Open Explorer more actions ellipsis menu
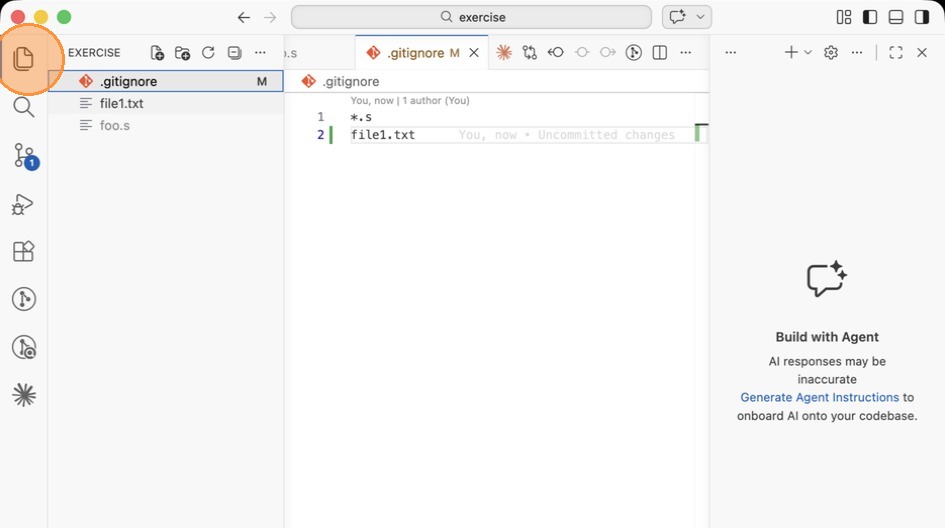The height and width of the screenshot is (528, 945). (260, 53)
